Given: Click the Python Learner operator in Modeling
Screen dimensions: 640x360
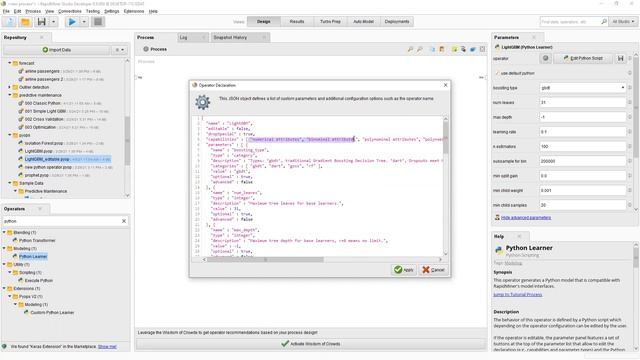Looking at the screenshot, I should point(33,256).
